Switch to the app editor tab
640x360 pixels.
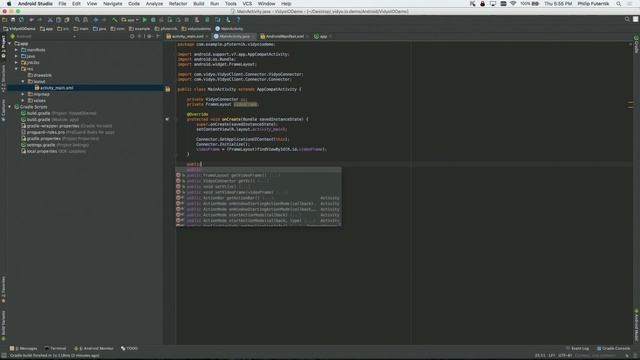[x=322, y=36]
